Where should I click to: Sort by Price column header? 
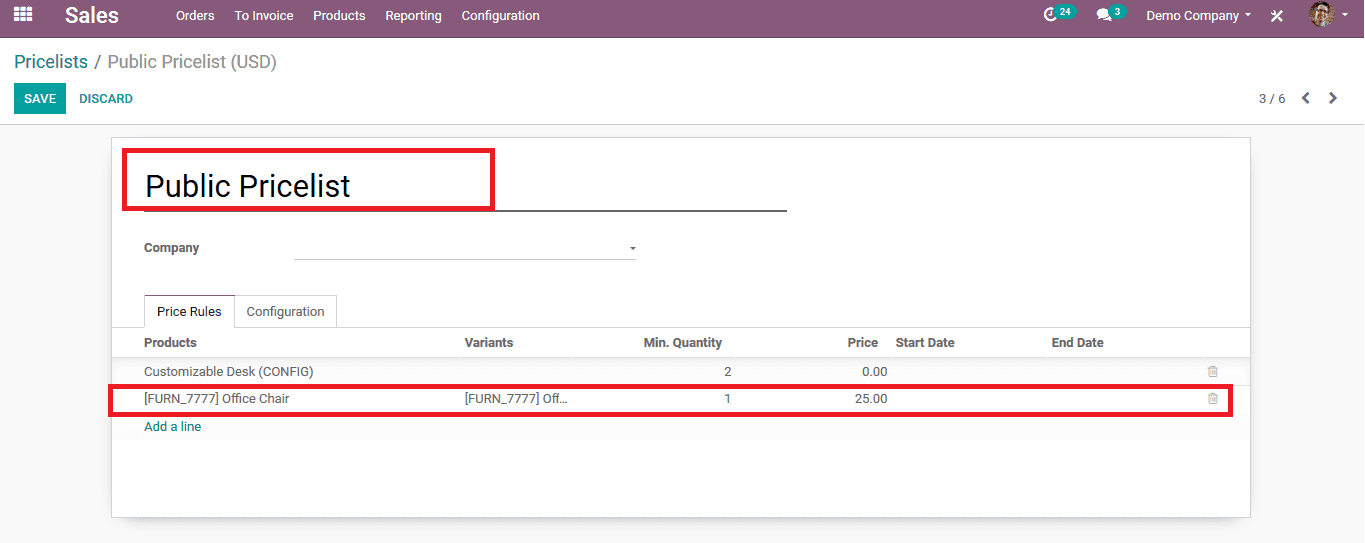[x=863, y=342]
